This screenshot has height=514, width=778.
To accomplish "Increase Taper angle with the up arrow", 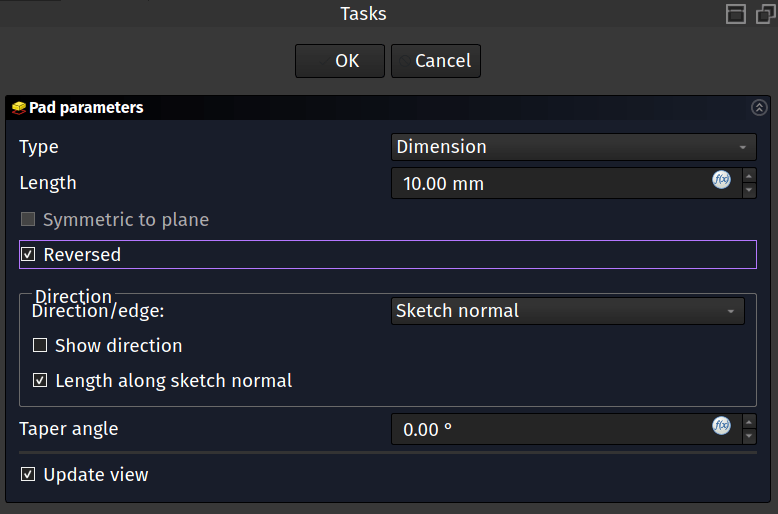I will tap(749, 422).
